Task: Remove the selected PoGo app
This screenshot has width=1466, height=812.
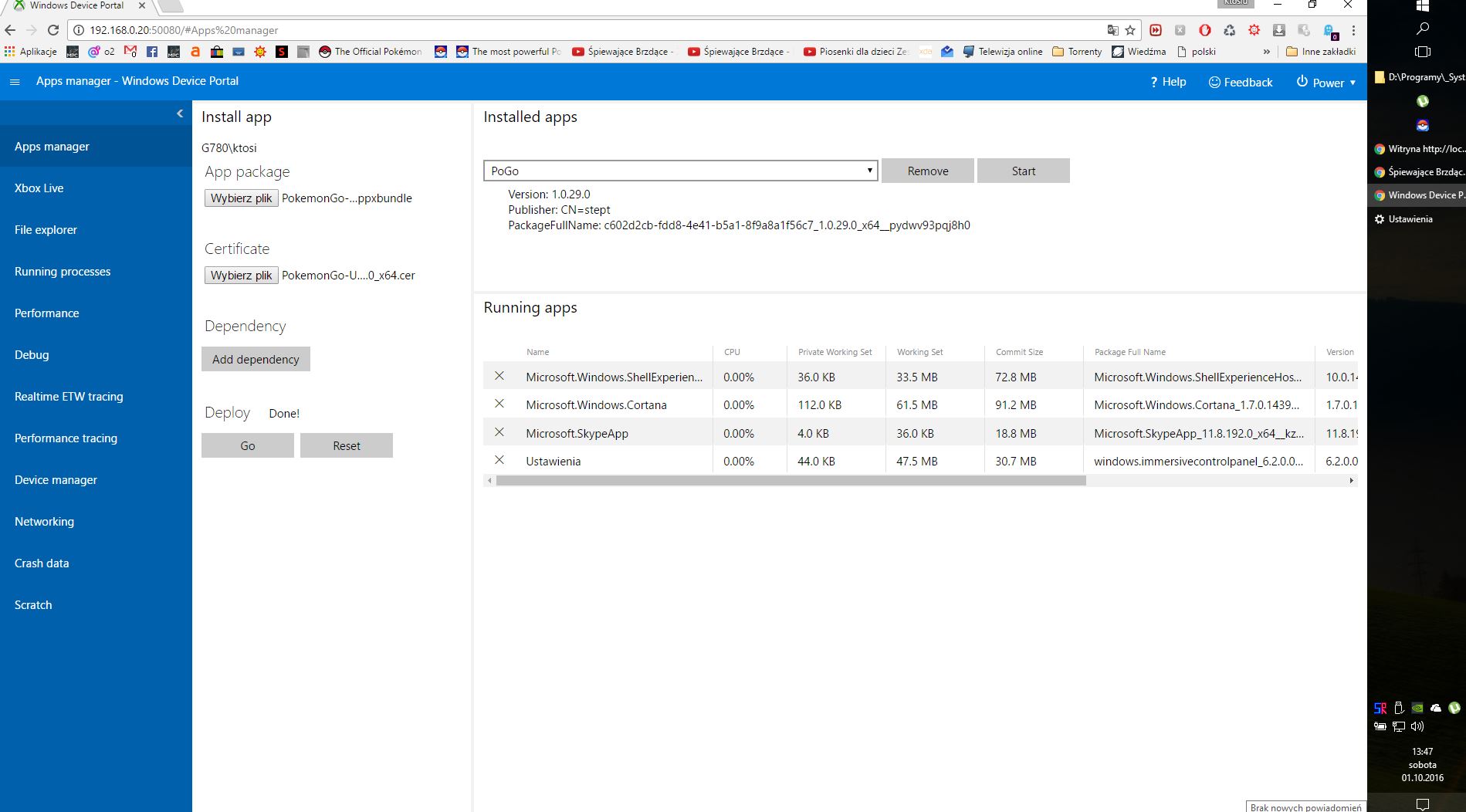Action: pyautogui.click(x=928, y=171)
